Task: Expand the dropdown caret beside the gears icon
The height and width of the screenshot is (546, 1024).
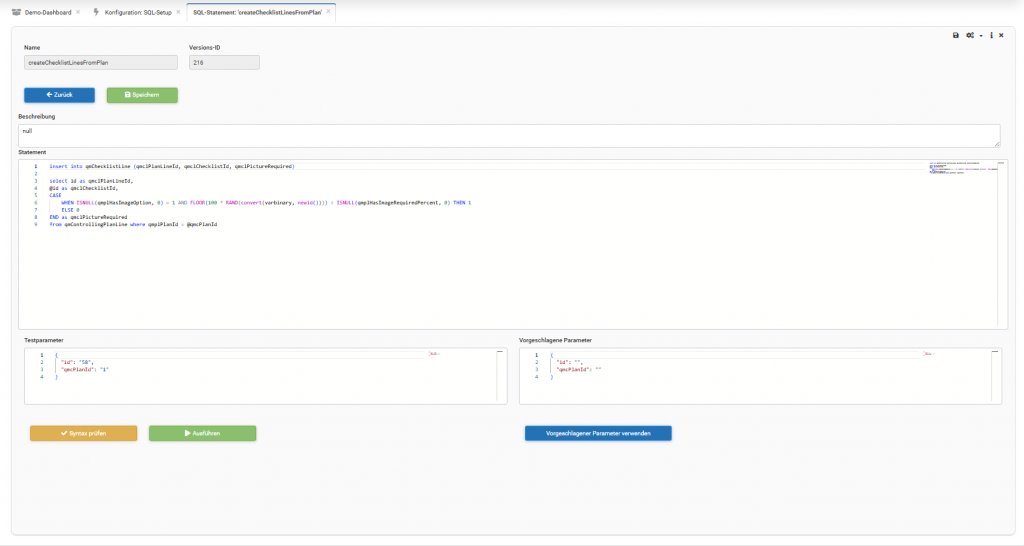Action: (981, 36)
